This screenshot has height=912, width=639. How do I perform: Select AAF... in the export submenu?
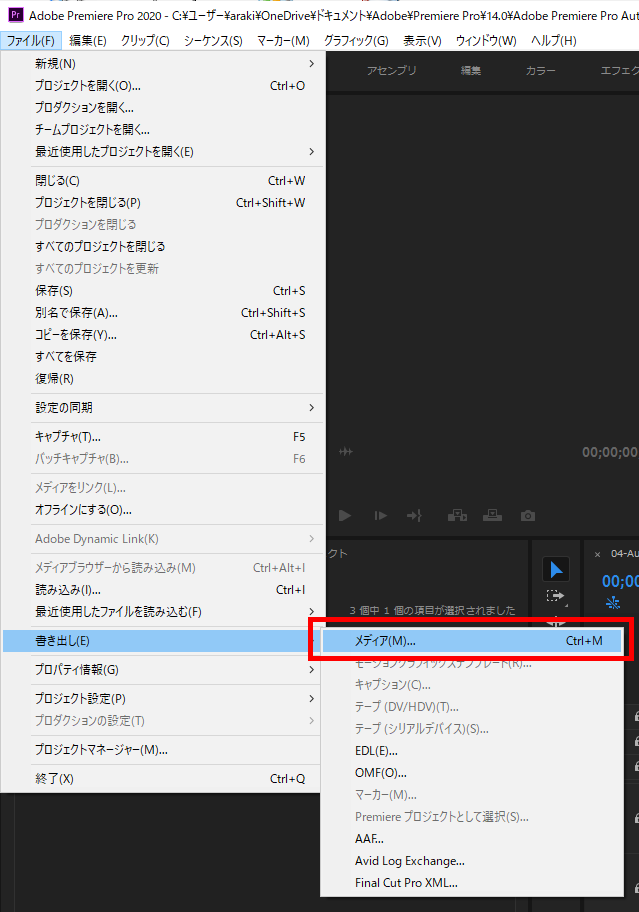click(472, 839)
